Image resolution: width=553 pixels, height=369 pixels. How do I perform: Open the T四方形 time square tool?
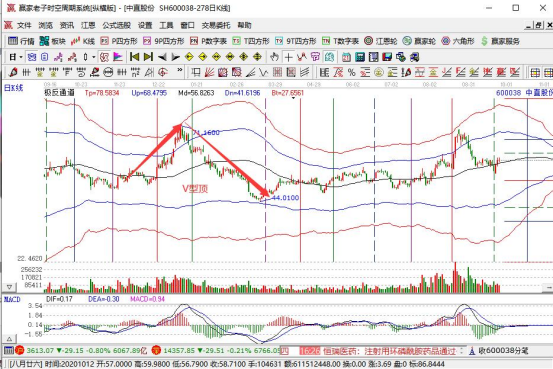click(x=251, y=41)
